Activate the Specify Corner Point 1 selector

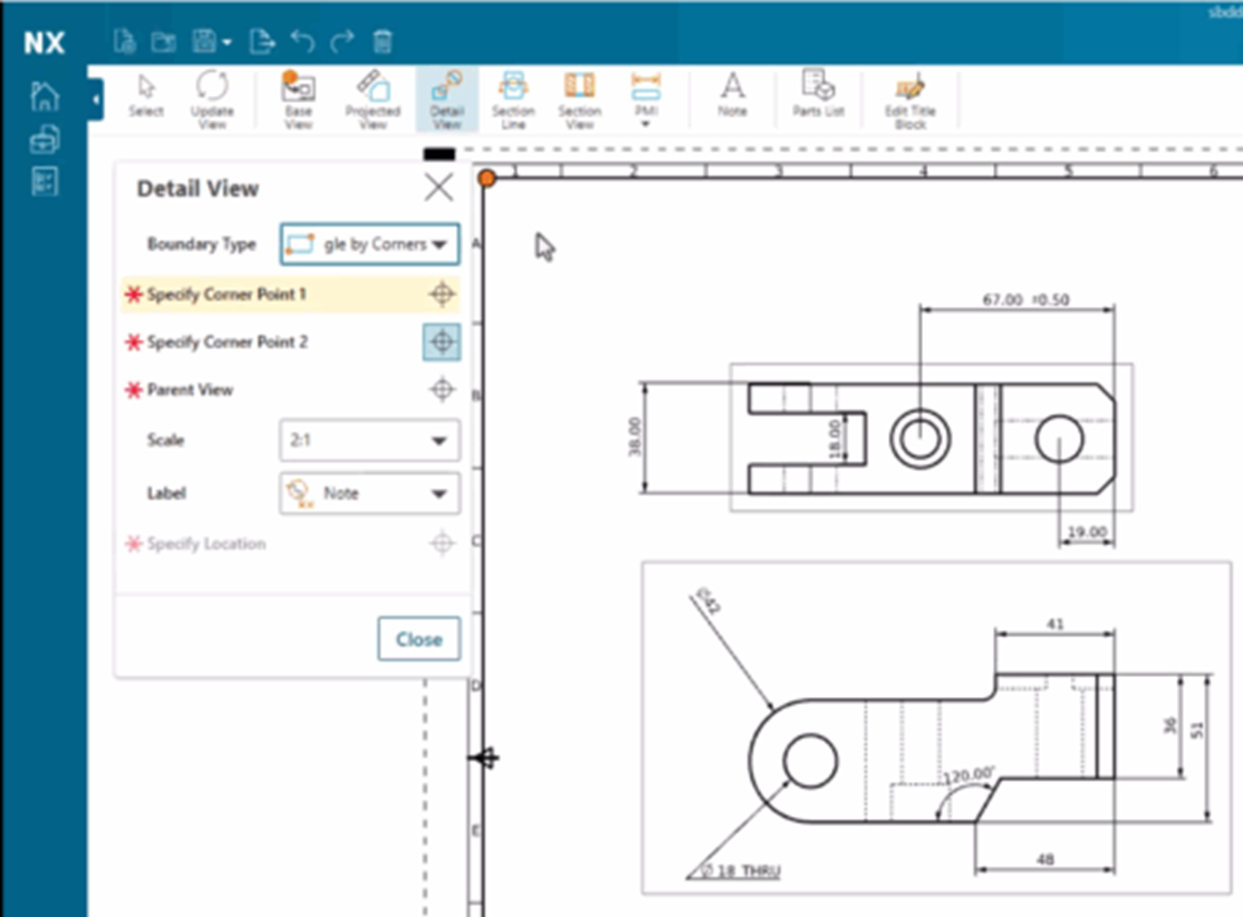[x=440, y=294]
